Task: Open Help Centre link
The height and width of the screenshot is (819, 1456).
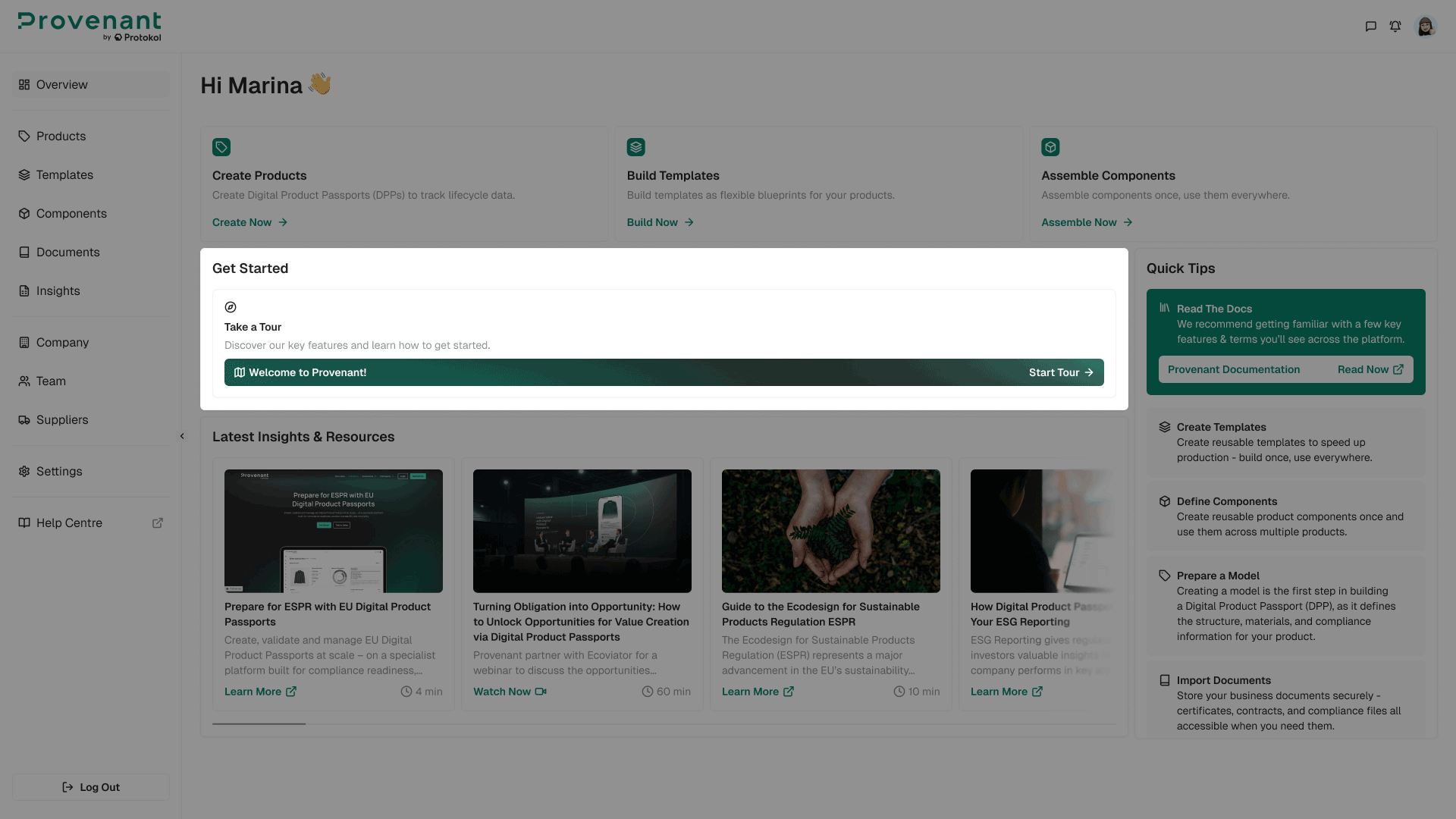Action: coord(91,522)
